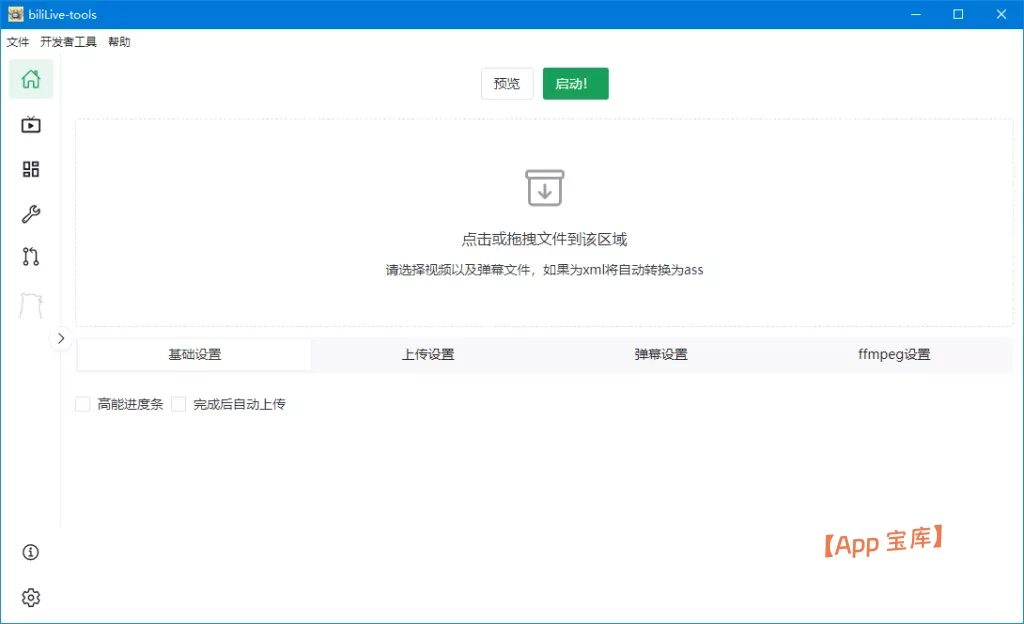The width and height of the screenshot is (1024, 624).
Task: Expand the sidebar with the chevron arrow
Action: [x=61, y=338]
